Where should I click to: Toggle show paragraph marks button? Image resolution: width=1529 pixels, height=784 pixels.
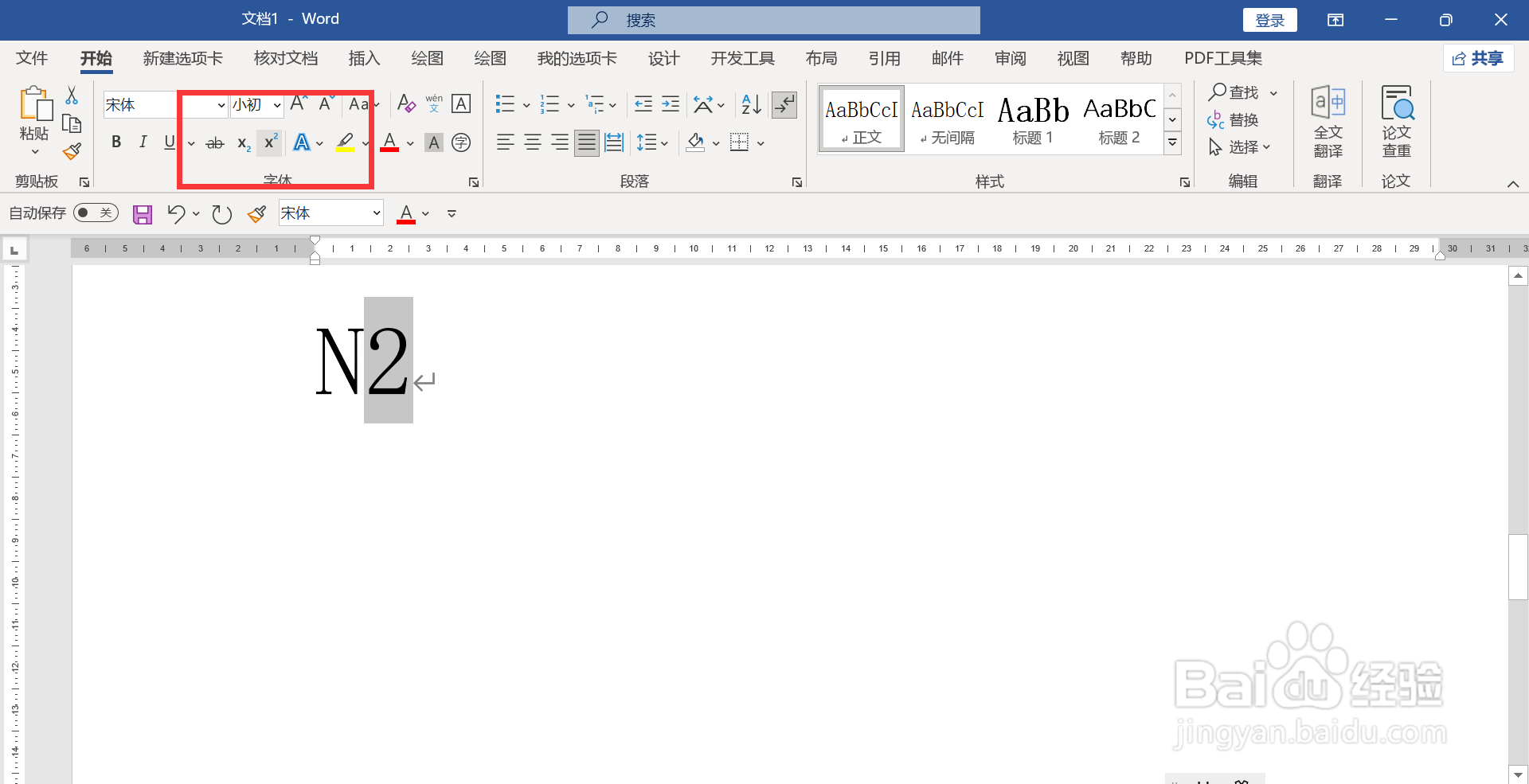(x=784, y=104)
